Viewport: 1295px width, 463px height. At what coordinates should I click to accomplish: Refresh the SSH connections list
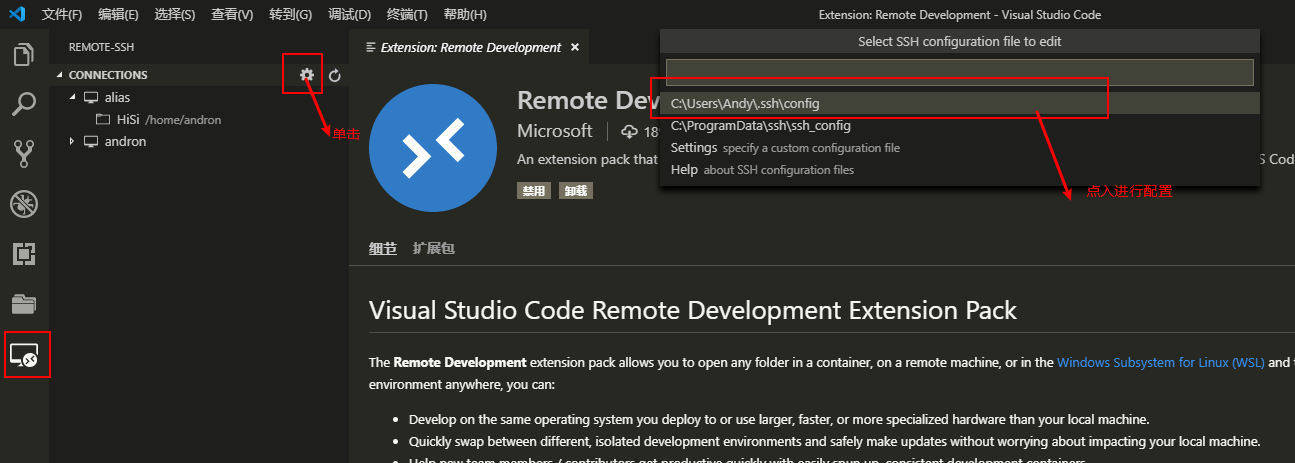click(x=335, y=75)
